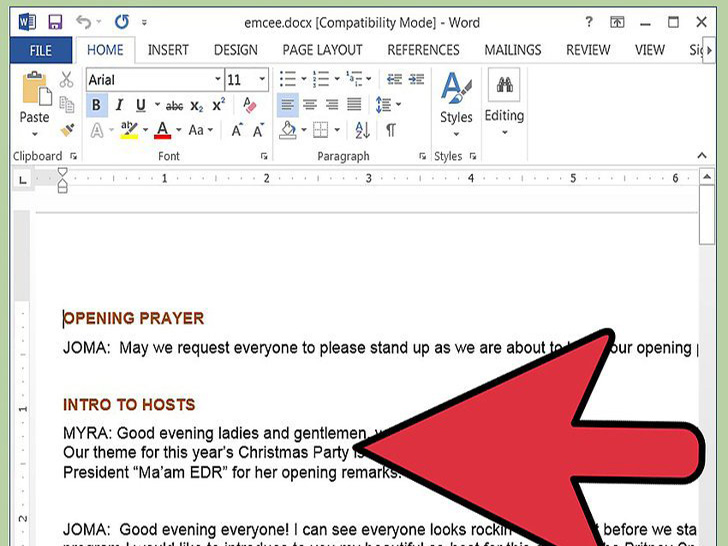Align the text to the right
The image size is (728, 546).
tap(332, 104)
